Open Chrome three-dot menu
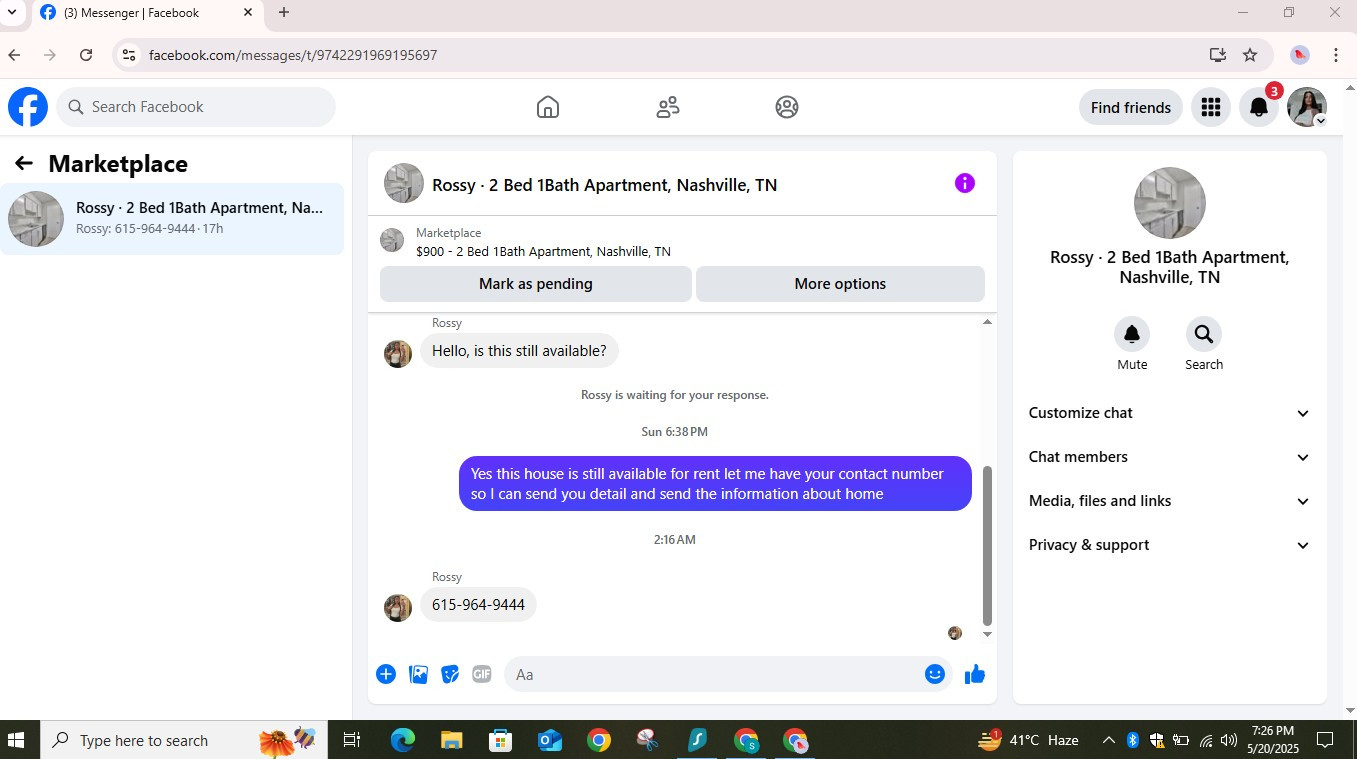Screen dimensions: 1357x759 (x=1336, y=55)
